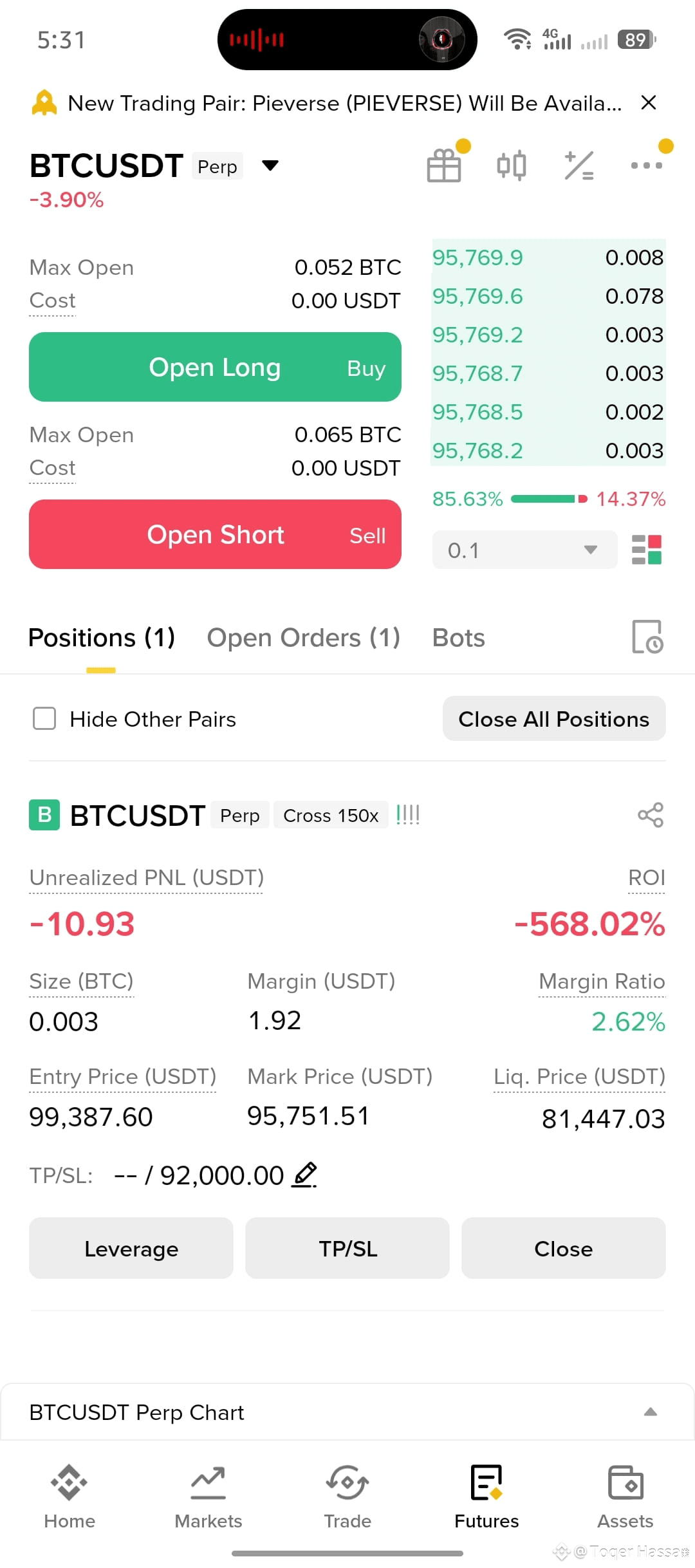Screen dimensions: 695x1568
Task: Open the three-dot more options menu
Action: point(647,165)
